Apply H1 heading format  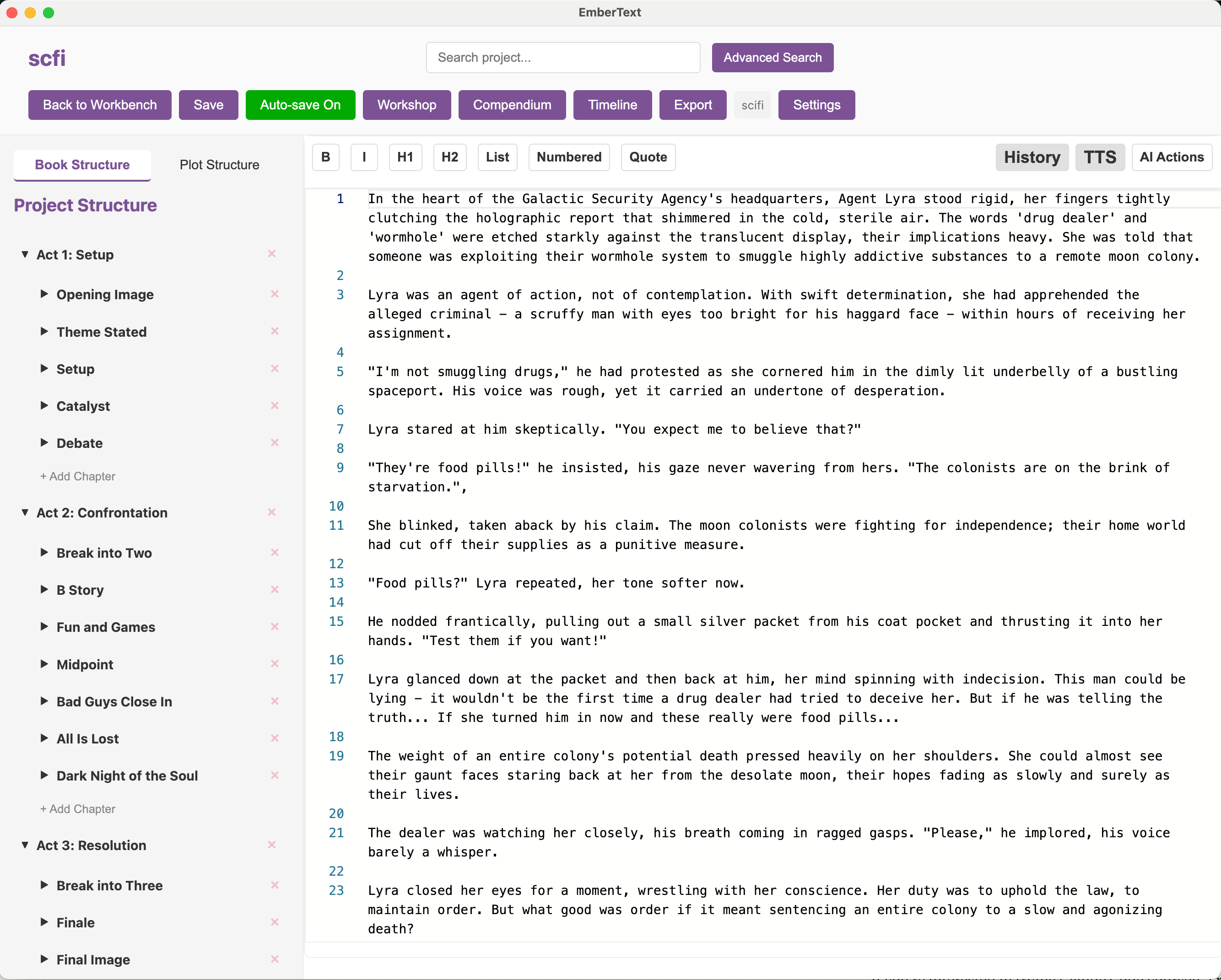405,157
